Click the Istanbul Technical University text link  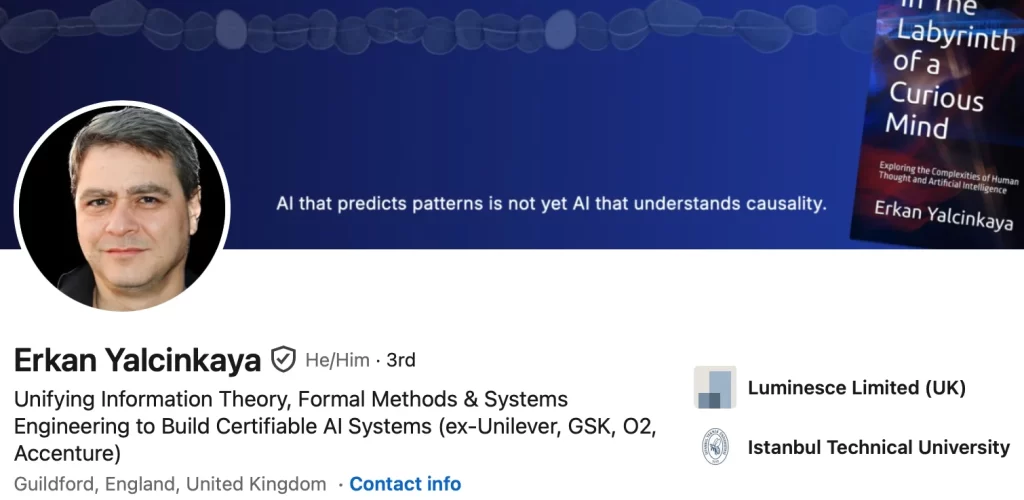[878, 448]
